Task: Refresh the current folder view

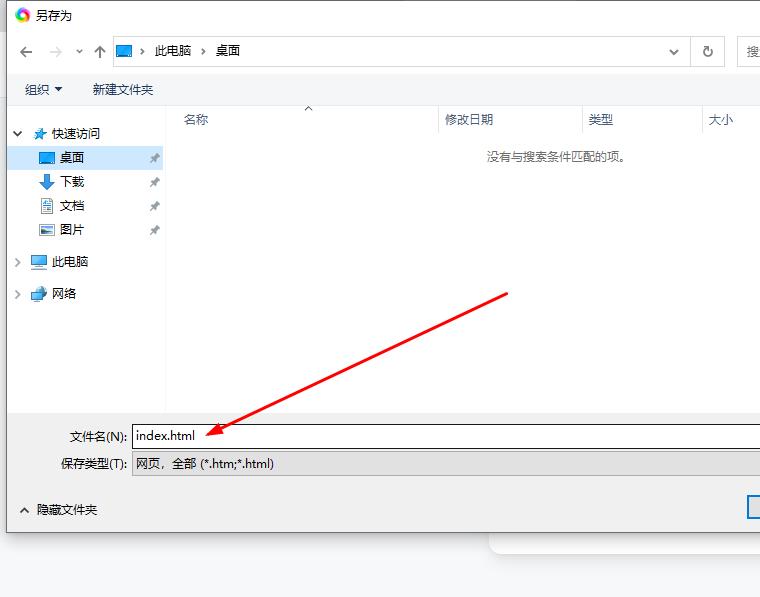Action: pyautogui.click(x=708, y=51)
